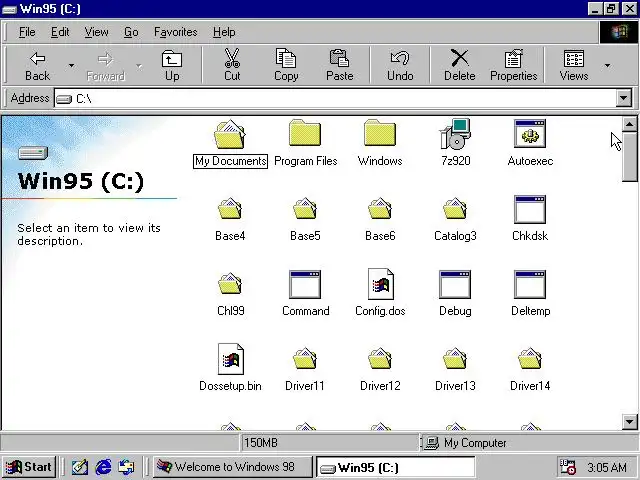
Task: Click the scrollbar down arrow
Action: (x=629, y=421)
